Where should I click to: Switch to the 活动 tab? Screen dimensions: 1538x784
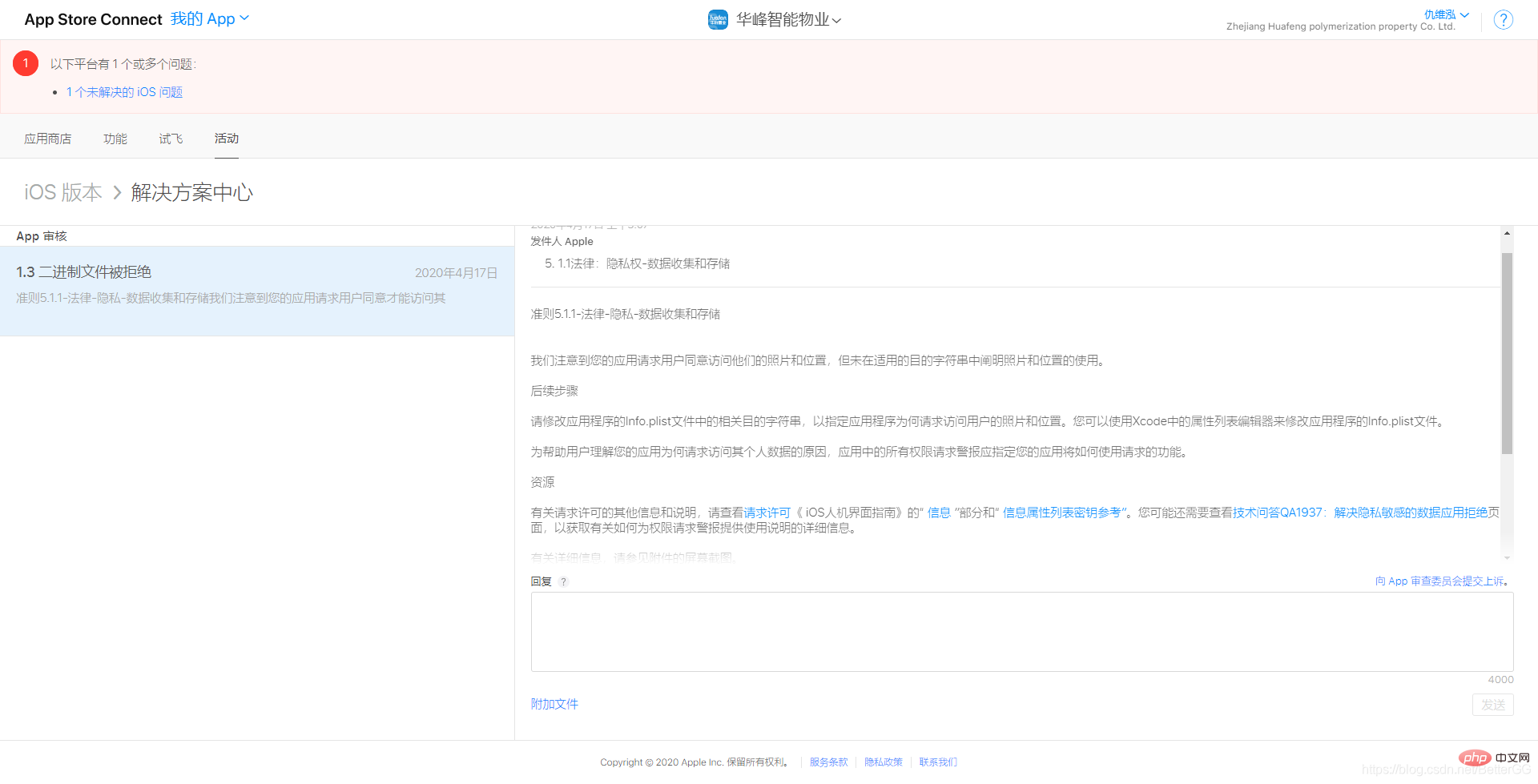click(227, 139)
